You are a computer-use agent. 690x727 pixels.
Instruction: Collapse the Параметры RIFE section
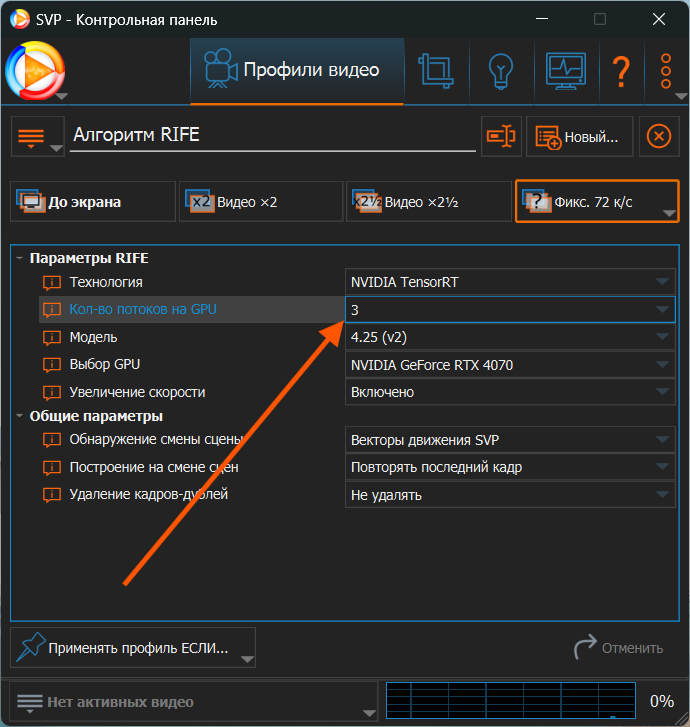[20, 258]
